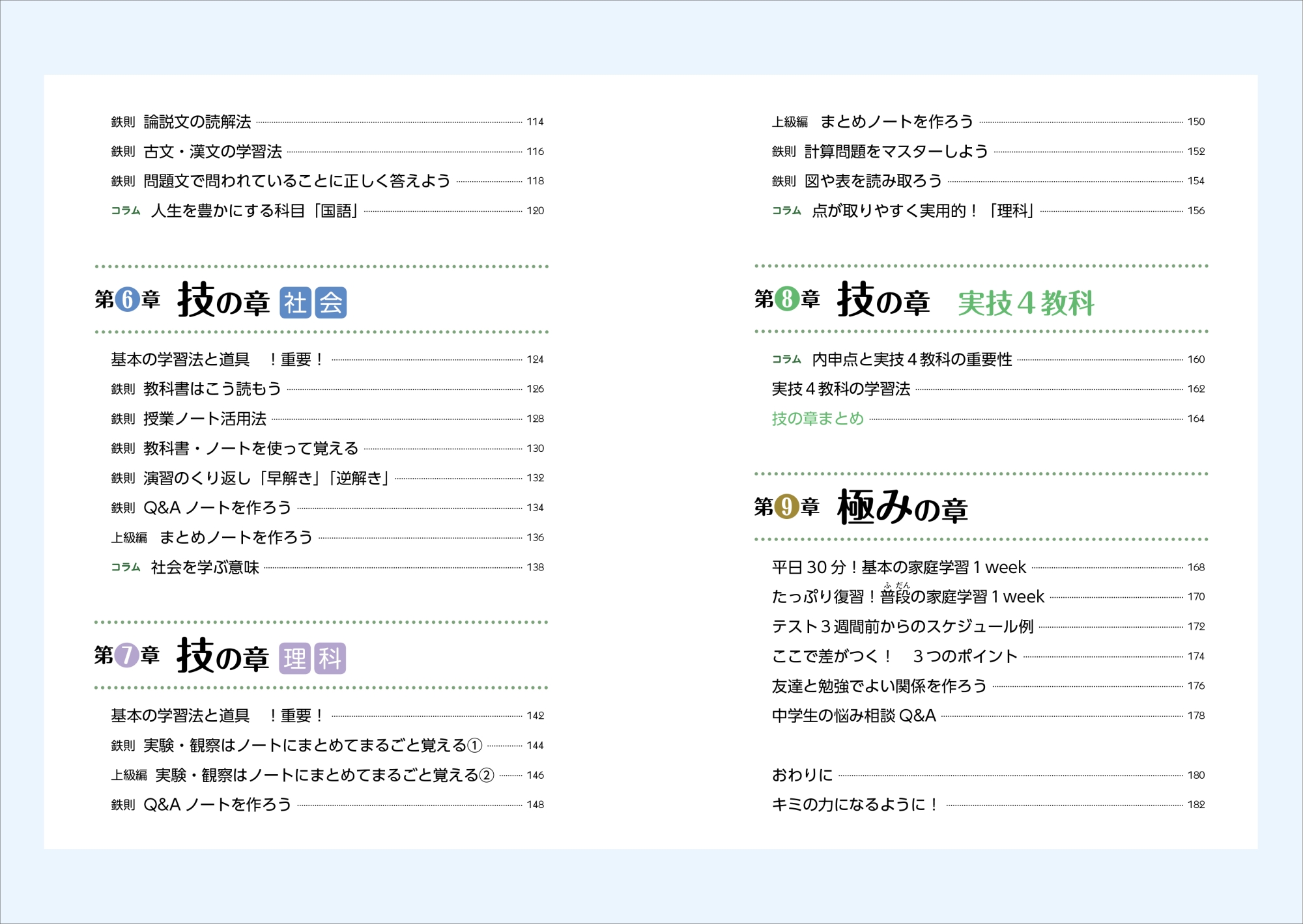Click 鉄則 label beside 論説文の読解法
This screenshot has height=924, width=1303.
coord(123,122)
